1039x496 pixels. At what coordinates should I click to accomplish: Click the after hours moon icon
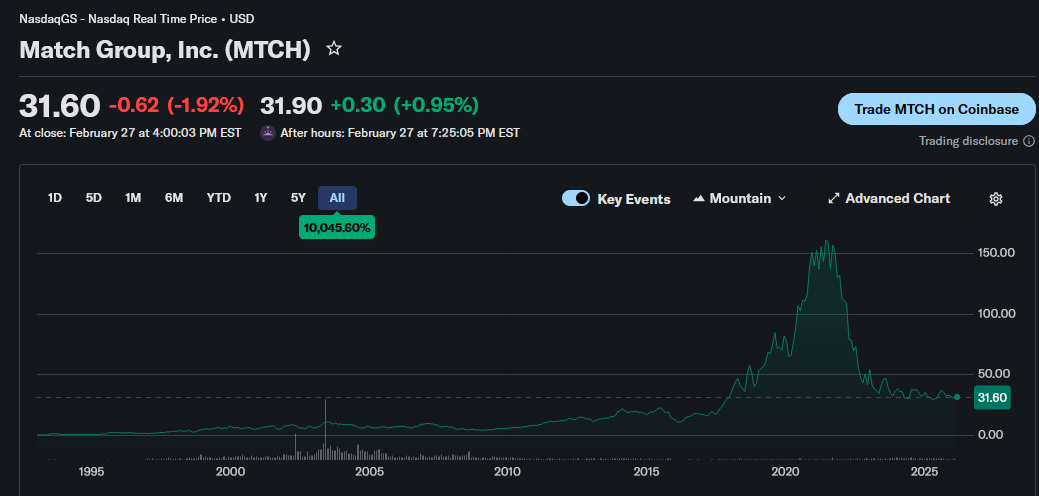tap(268, 132)
